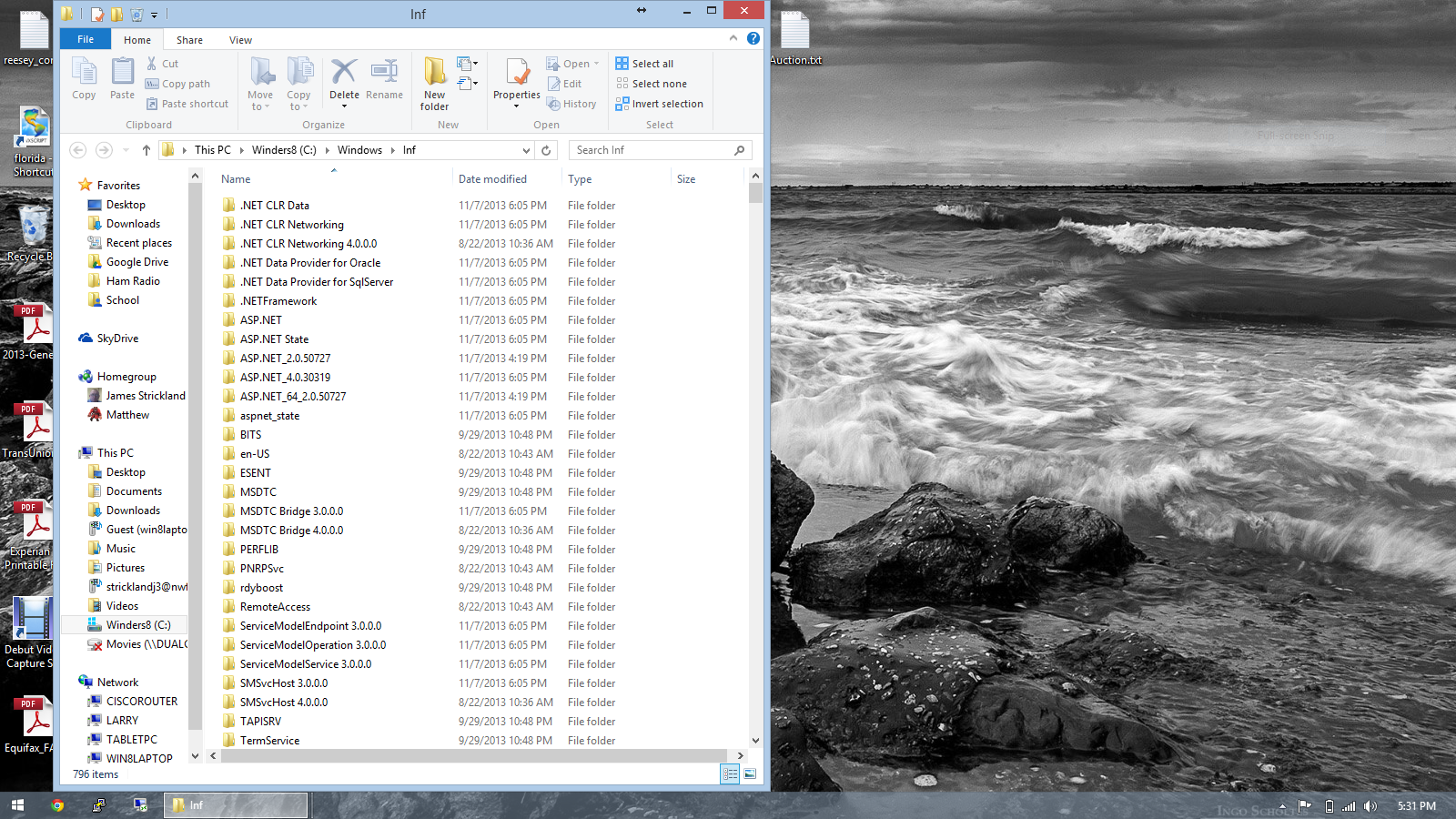Expand the address bar history dropdown
The height and width of the screenshot is (819, 1456).
526,150
